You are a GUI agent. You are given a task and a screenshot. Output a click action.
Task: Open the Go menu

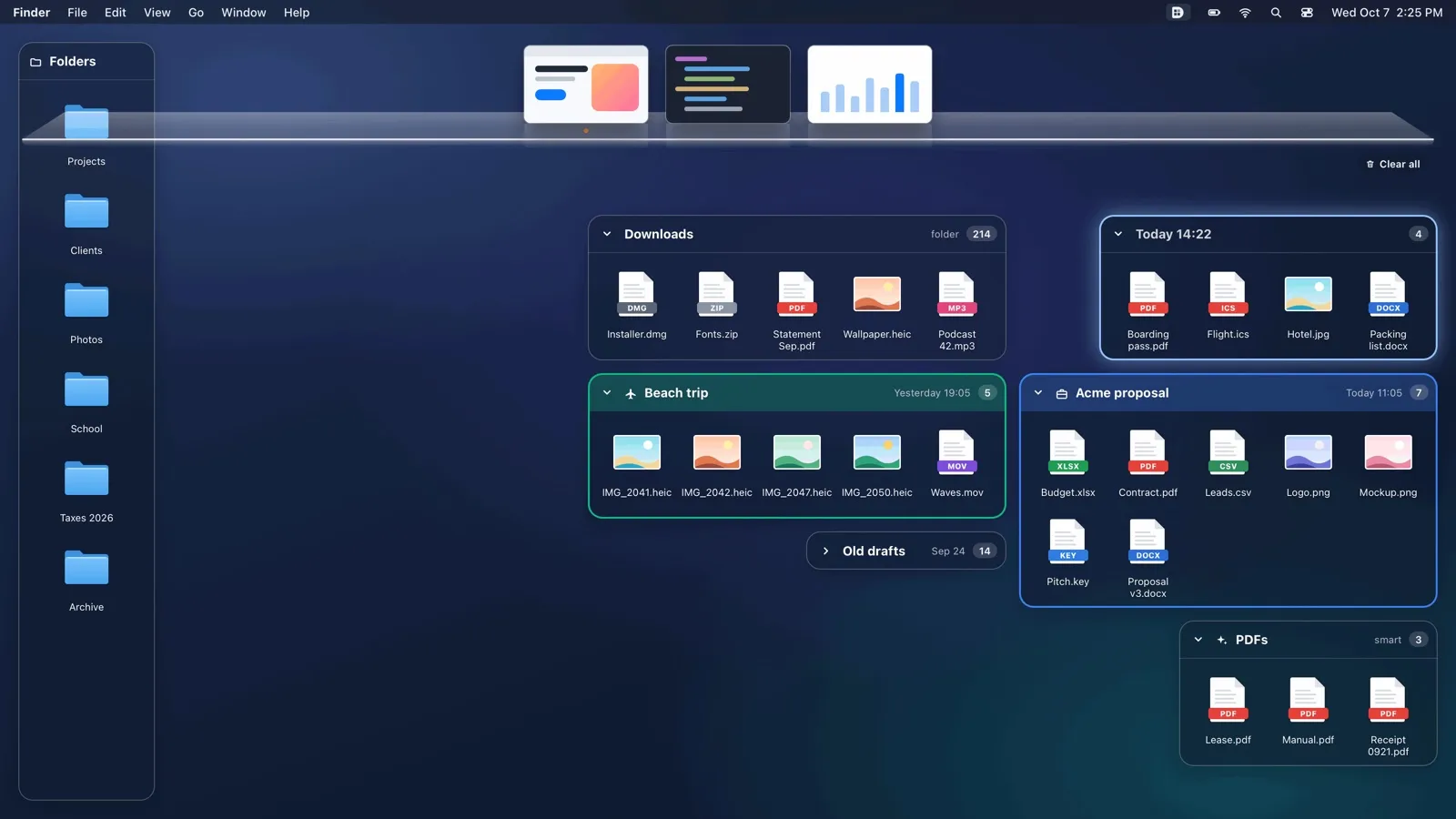coord(196,13)
